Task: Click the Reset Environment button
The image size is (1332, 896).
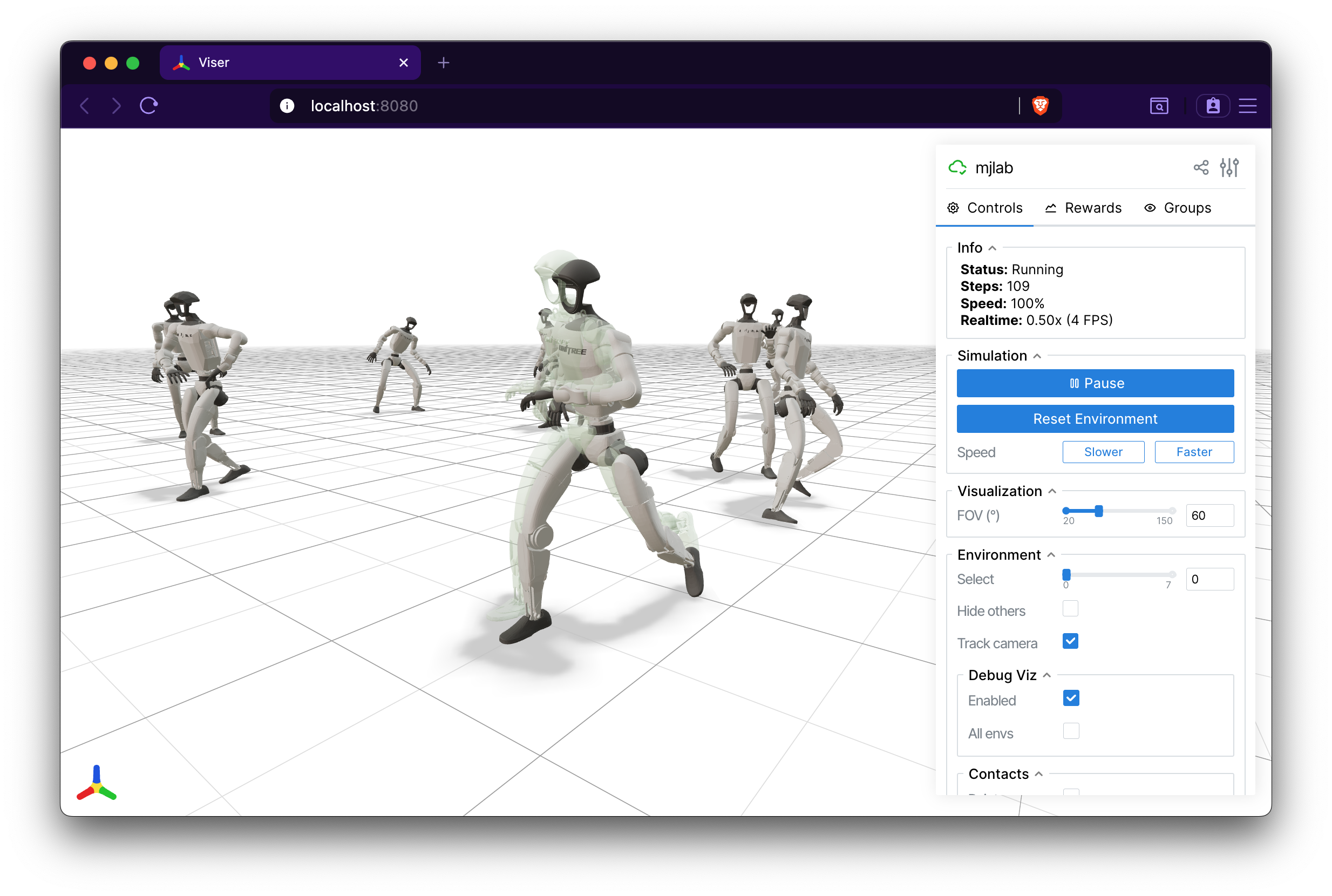Action: tap(1096, 419)
